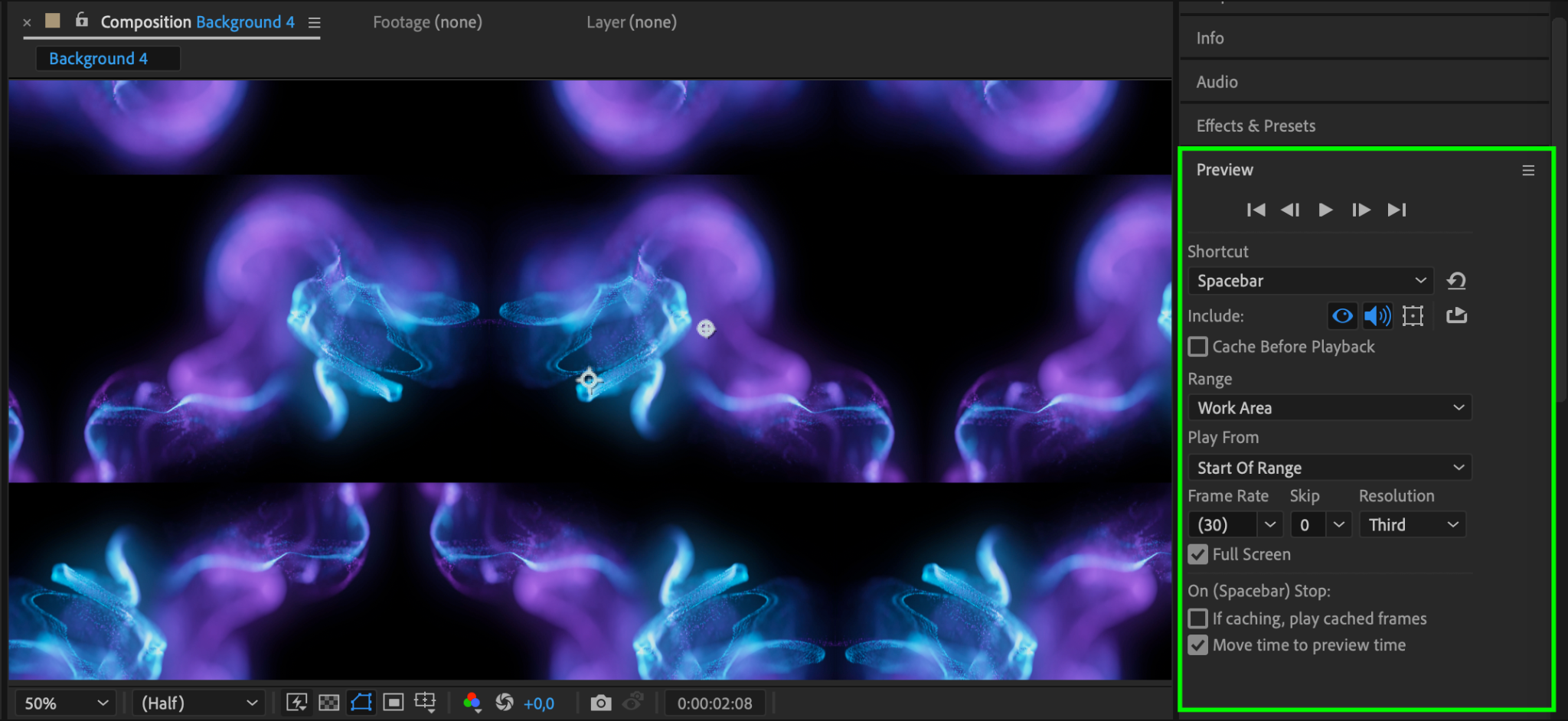Open grid and guide options
The image size is (1568, 721).
pyautogui.click(x=425, y=703)
